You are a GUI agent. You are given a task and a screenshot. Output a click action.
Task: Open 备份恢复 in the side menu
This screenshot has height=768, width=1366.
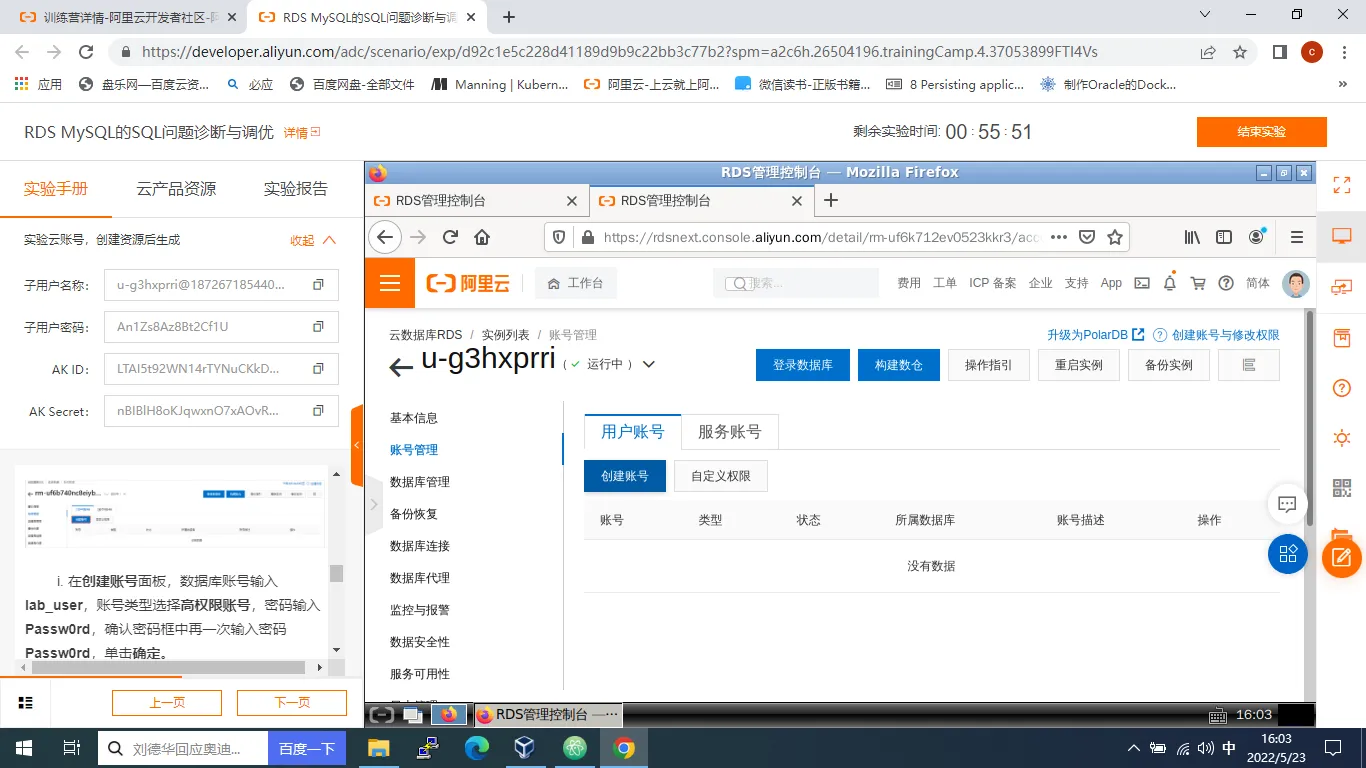[x=414, y=514]
